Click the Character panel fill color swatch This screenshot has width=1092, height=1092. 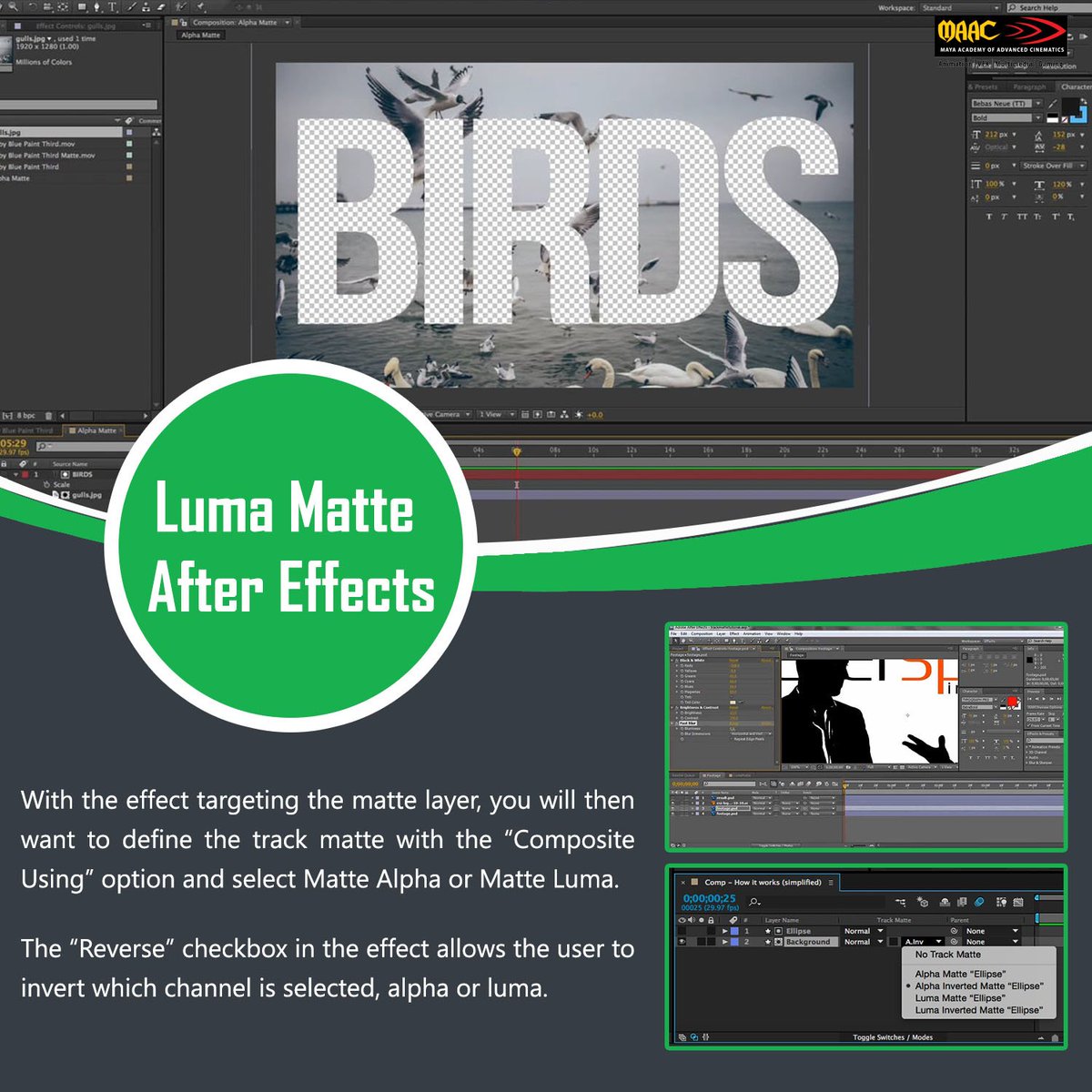point(1071,106)
